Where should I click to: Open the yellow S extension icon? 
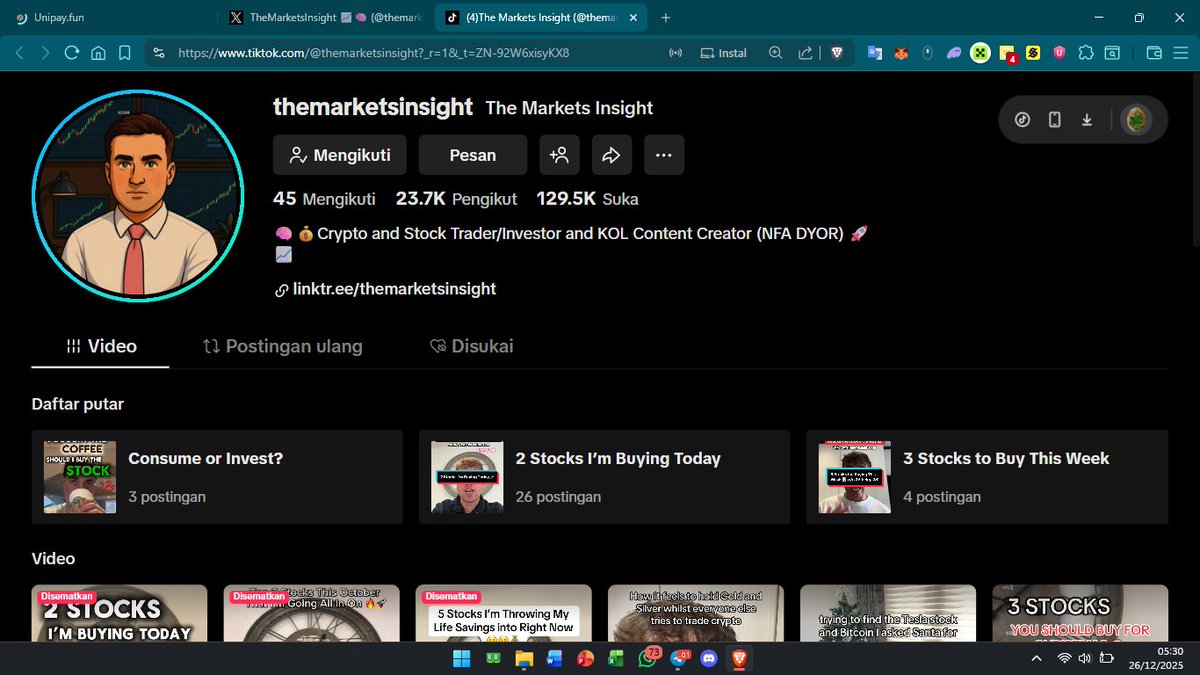1033,53
